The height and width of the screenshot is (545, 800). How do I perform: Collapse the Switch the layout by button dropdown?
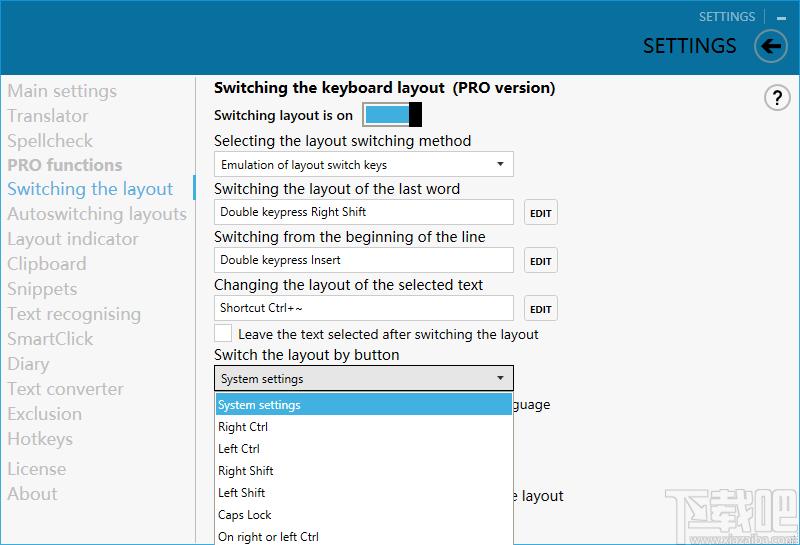364,379
